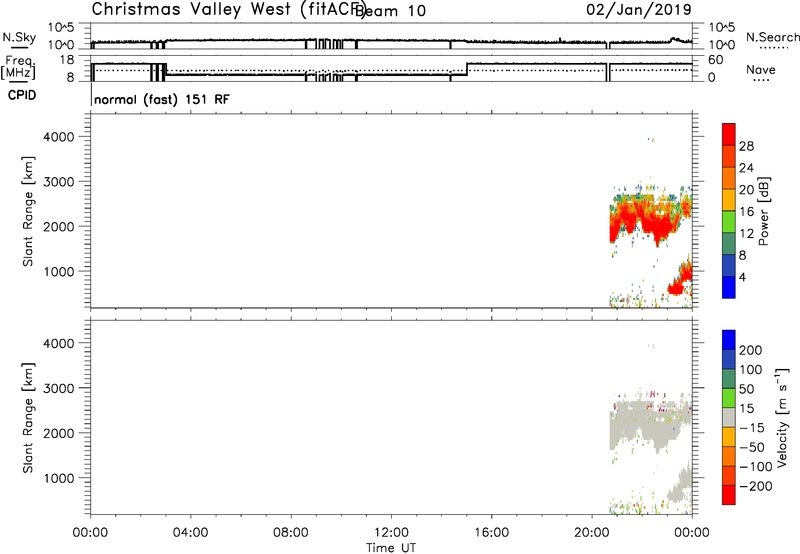Image resolution: width=800 pixels, height=554 pixels.
Task: Click the blue bottom segment of Power color bar
Action: (729, 287)
